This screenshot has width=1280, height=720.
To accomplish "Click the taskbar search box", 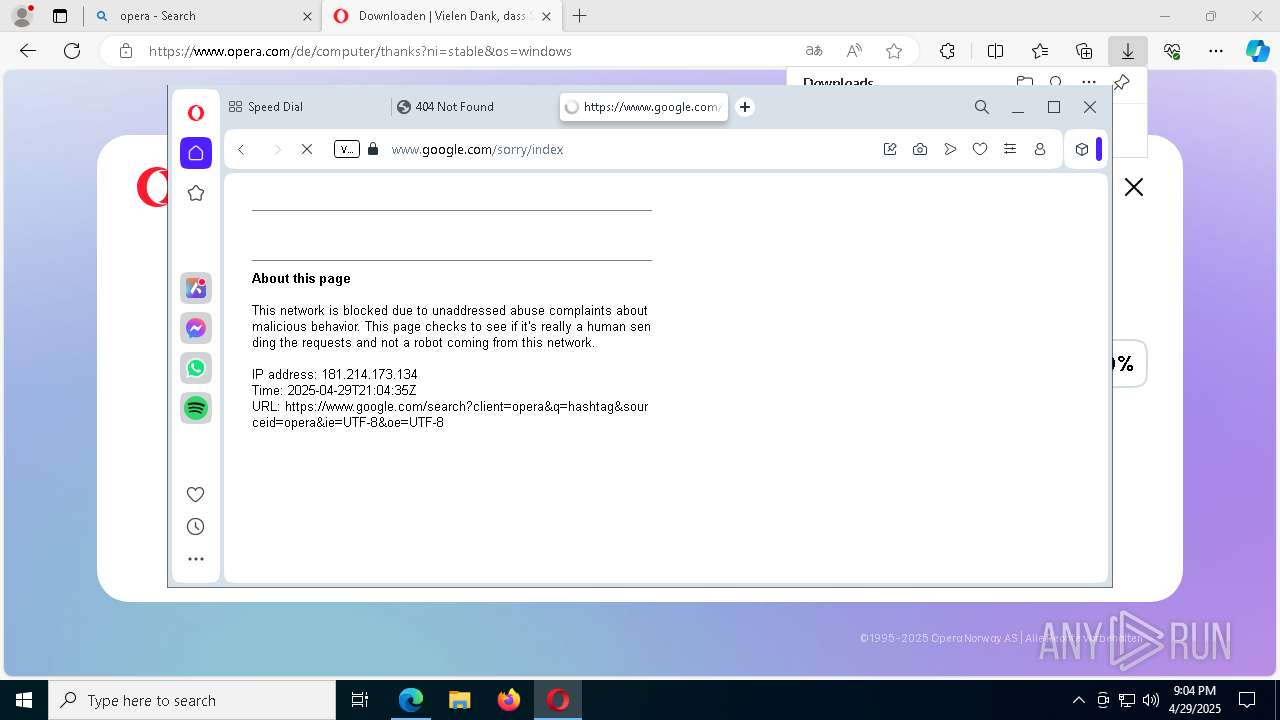I will tap(192, 700).
